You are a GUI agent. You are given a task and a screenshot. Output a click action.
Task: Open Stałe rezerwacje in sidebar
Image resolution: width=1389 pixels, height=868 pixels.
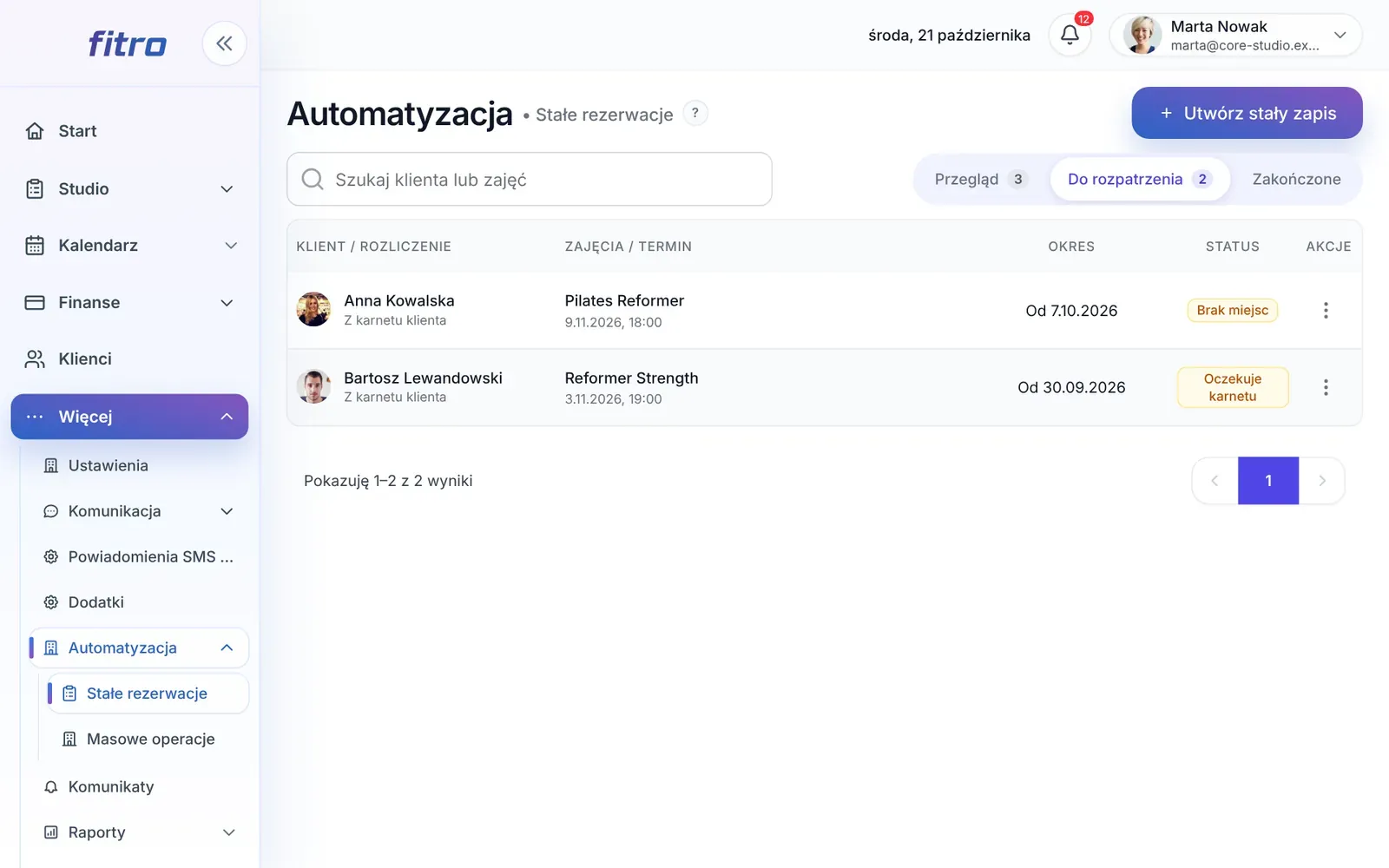pos(148,694)
